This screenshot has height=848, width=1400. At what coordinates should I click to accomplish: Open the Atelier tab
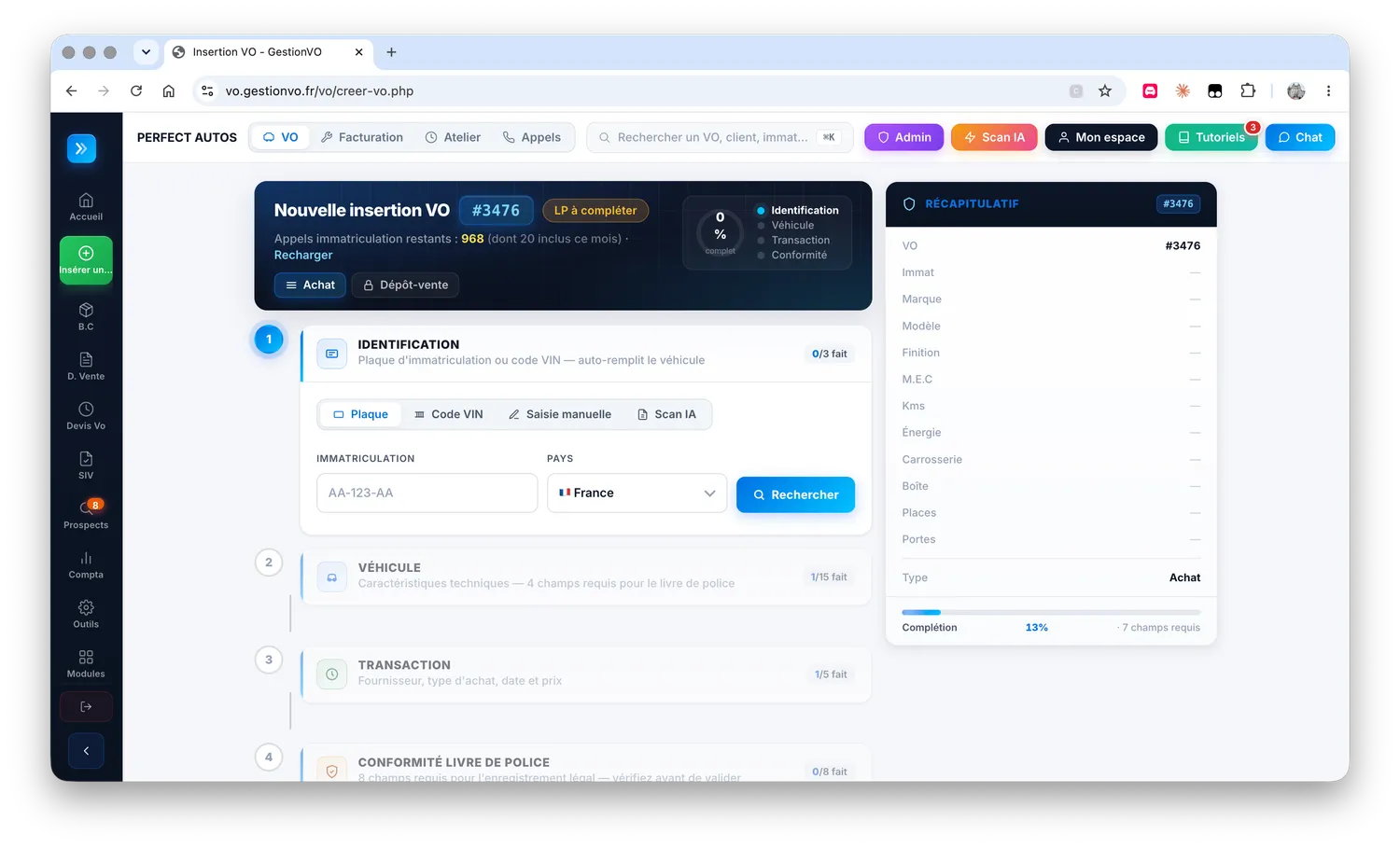pyautogui.click(x=454, y=137)
